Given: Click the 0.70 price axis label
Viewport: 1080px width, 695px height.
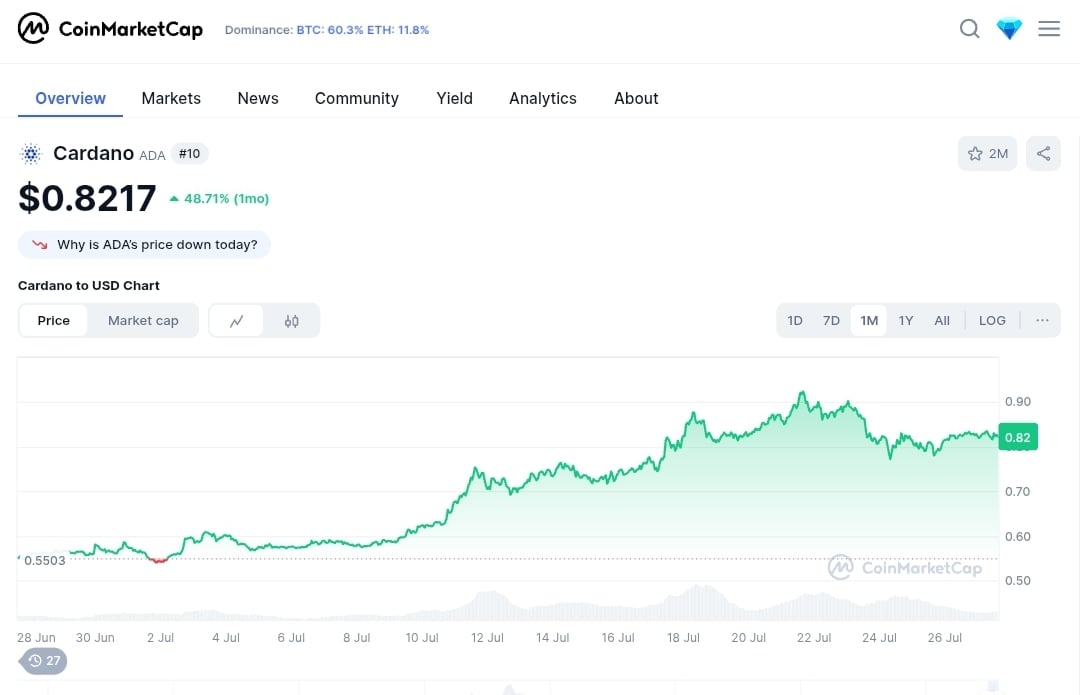Looking at the screenshot, I should point(1018,492).
